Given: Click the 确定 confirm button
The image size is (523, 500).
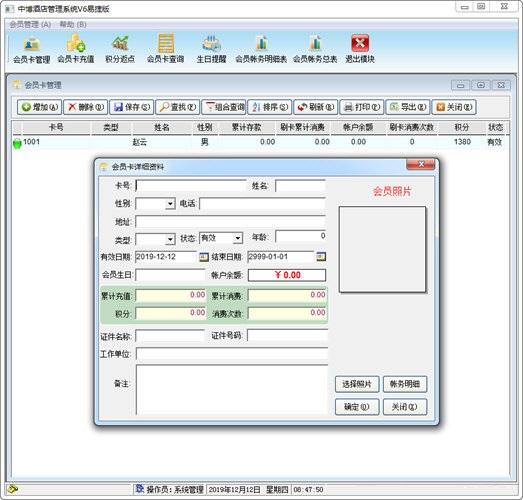Looking at the screenshot, I should [357, 407].
